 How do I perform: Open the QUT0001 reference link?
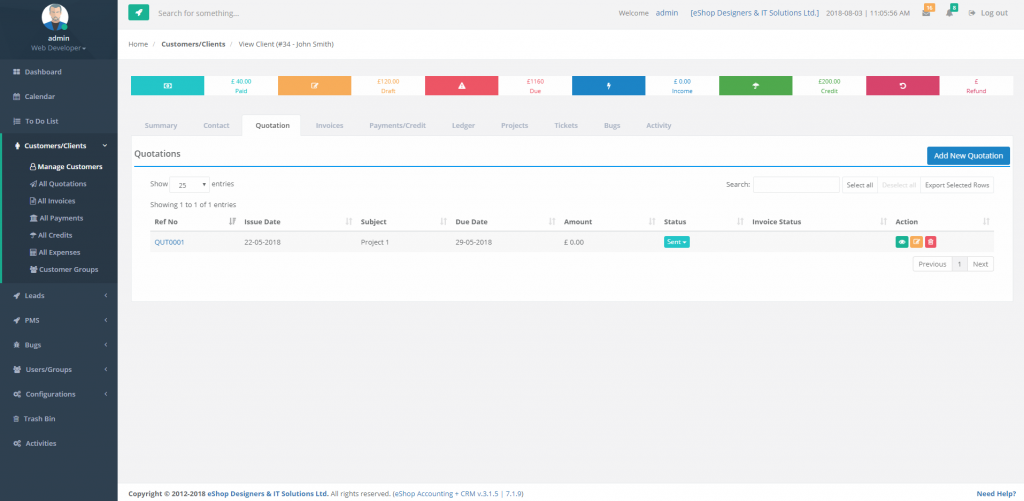[169, 242]
